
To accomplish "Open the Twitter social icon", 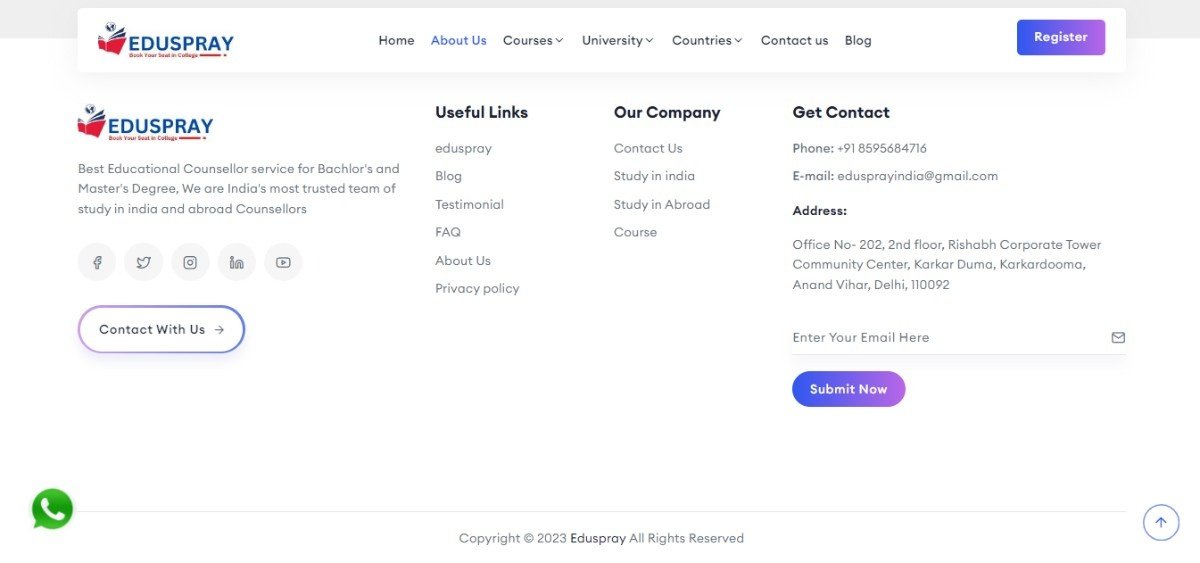I will click(143, 262).
